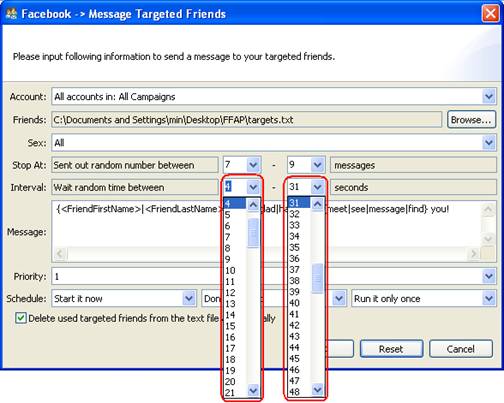Click the Reset button
504x403 pixels.
(391, 349)
